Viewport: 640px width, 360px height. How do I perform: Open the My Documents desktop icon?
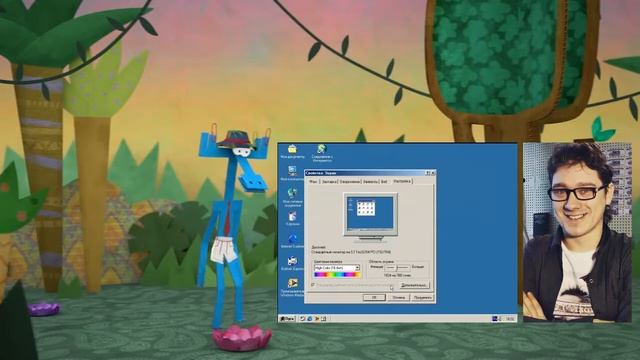[x=292, y=151]
